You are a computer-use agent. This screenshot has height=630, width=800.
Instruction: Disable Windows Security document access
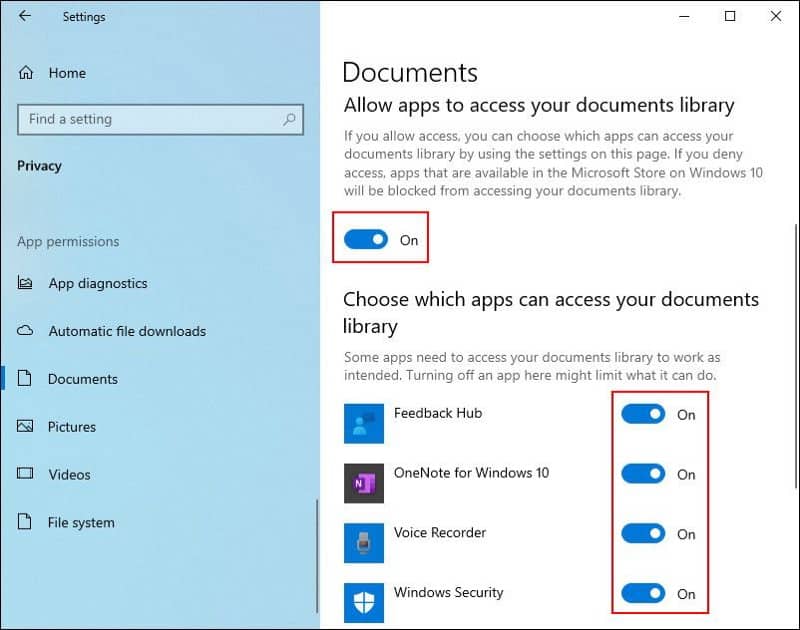[x=644, y=593]
